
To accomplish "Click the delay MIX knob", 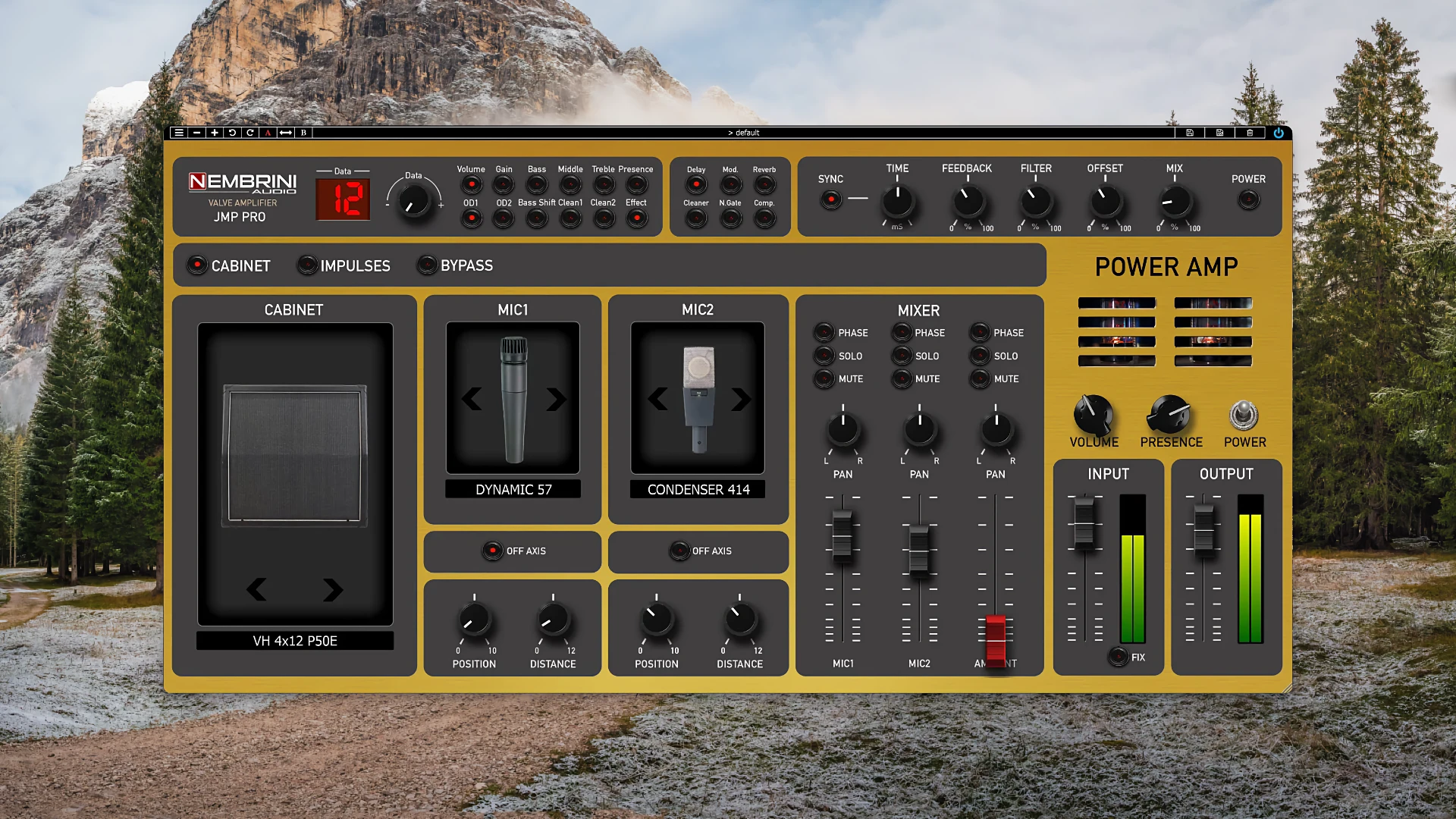I will click(x=1175, y=202).
